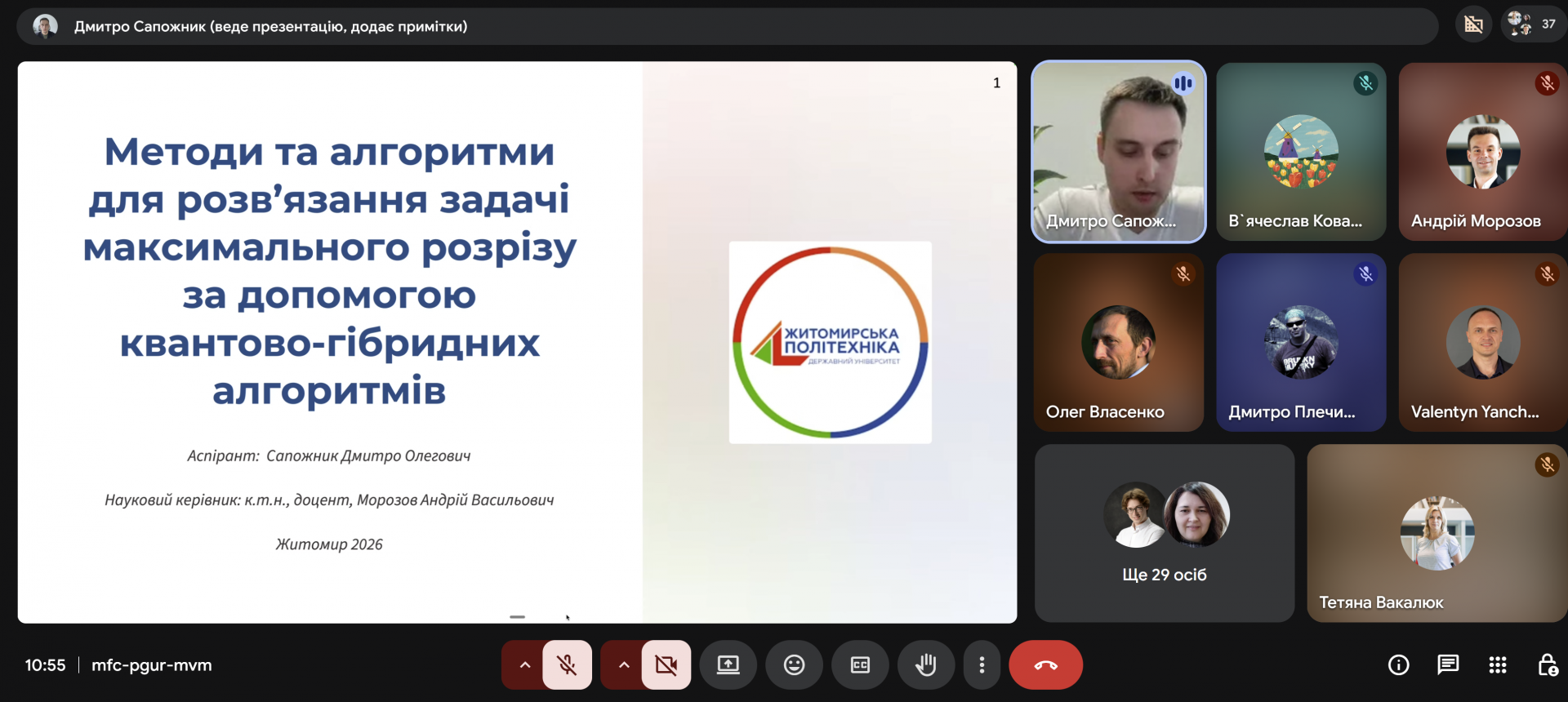Leave the call with red hang-up button
1568x702 pixels.
1045,665
